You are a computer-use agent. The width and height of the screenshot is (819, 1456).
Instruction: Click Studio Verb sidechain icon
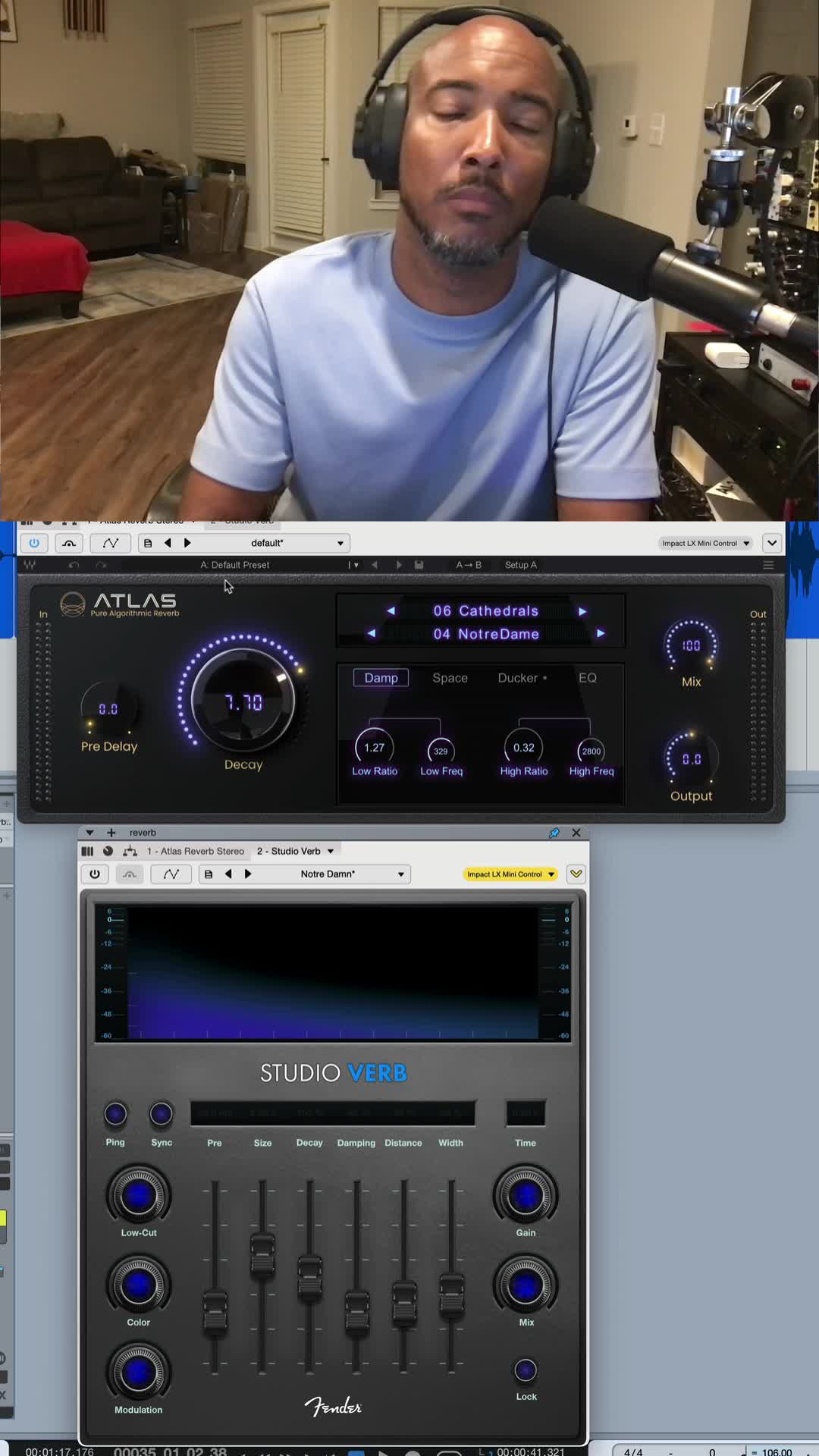click(x=130, y=874)
